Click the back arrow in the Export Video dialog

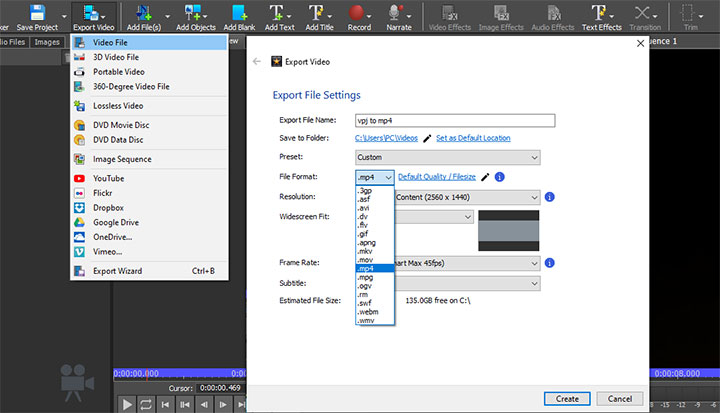click(257, 61)
